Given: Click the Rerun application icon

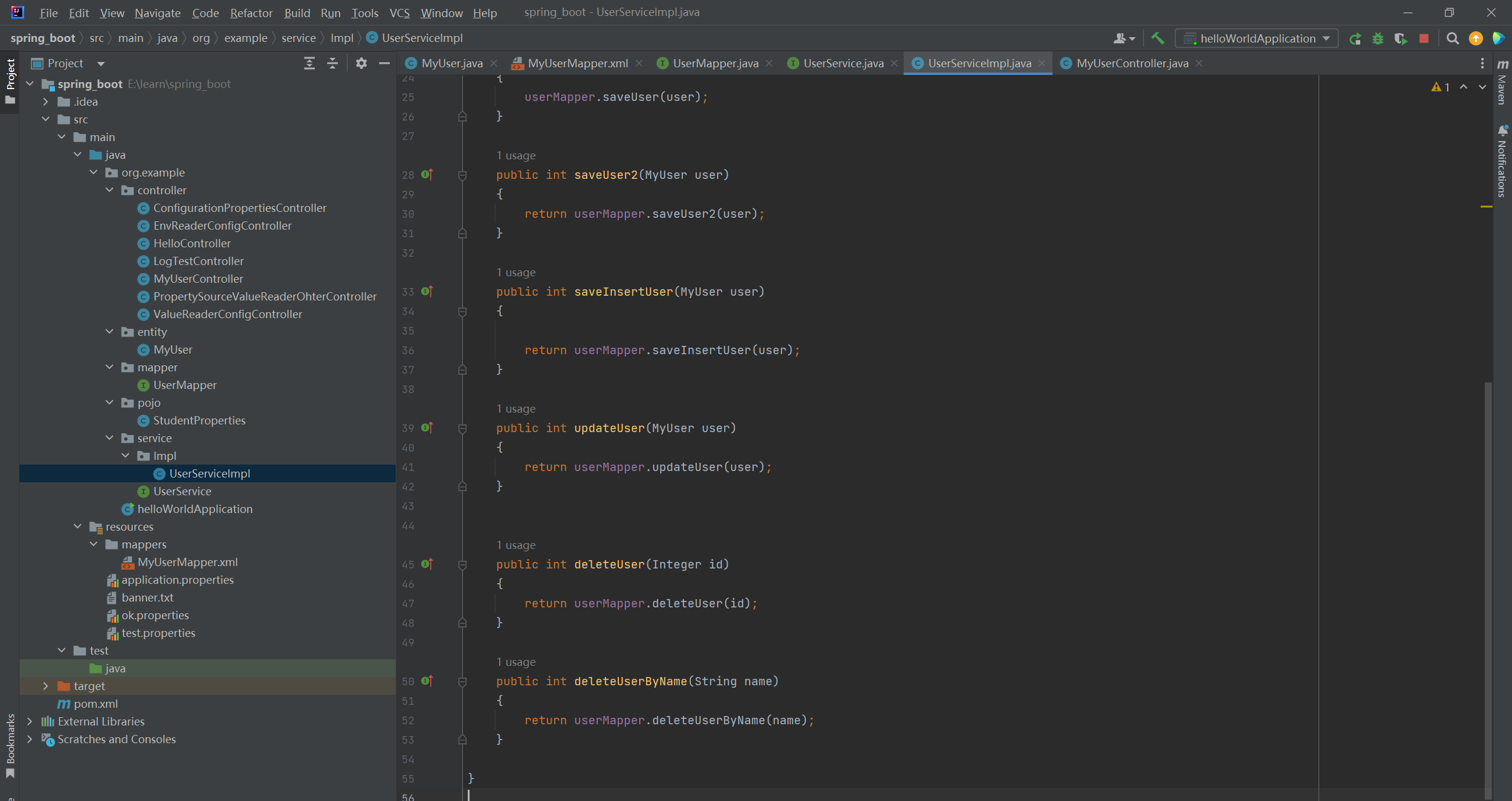Looking at the screenshot, I should click(1355, 38).
